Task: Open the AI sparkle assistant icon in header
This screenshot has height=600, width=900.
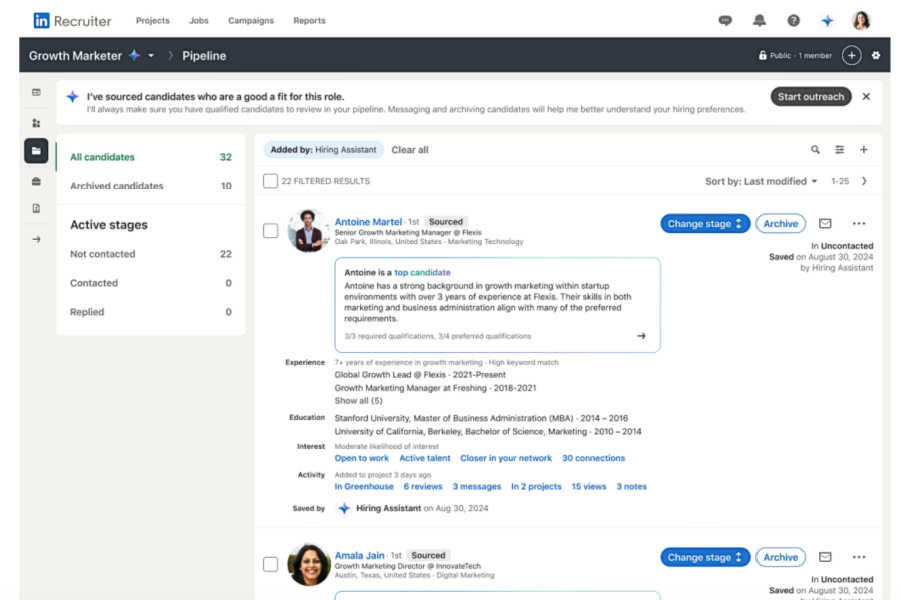Action: click(x=827, y=21)
